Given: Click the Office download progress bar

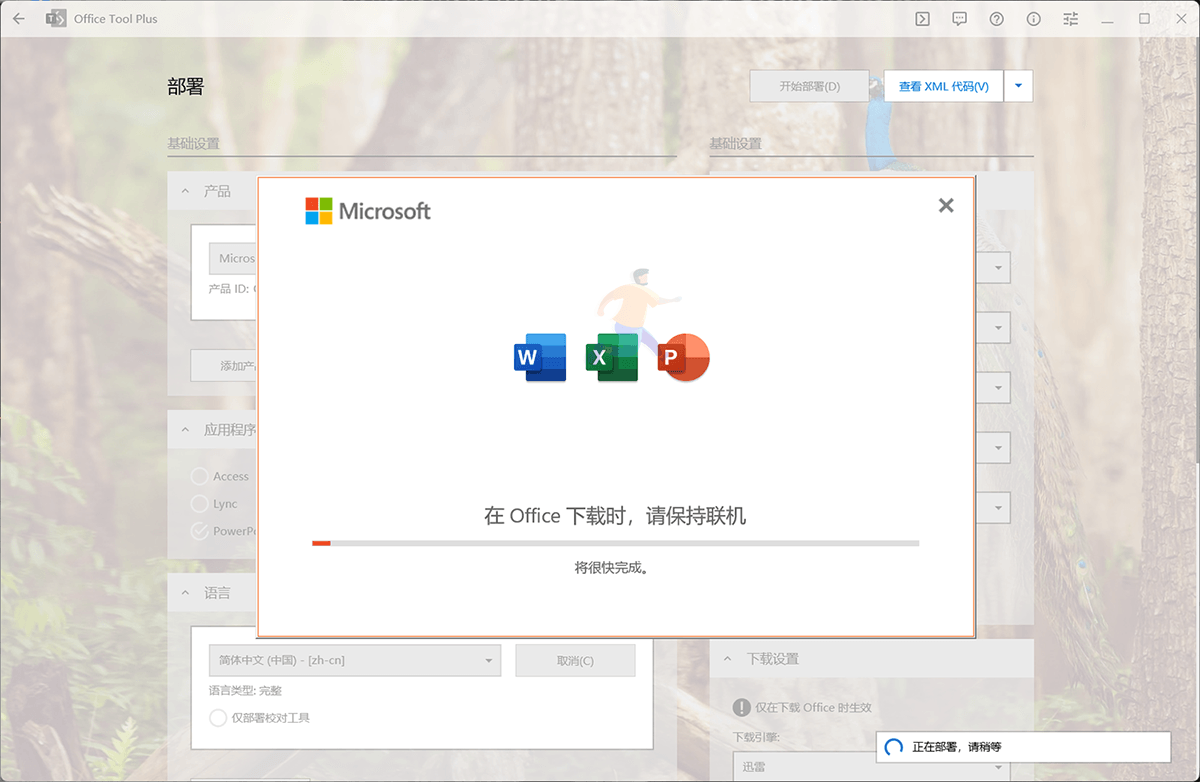Looking at the screenshot, I should [615, 543].
